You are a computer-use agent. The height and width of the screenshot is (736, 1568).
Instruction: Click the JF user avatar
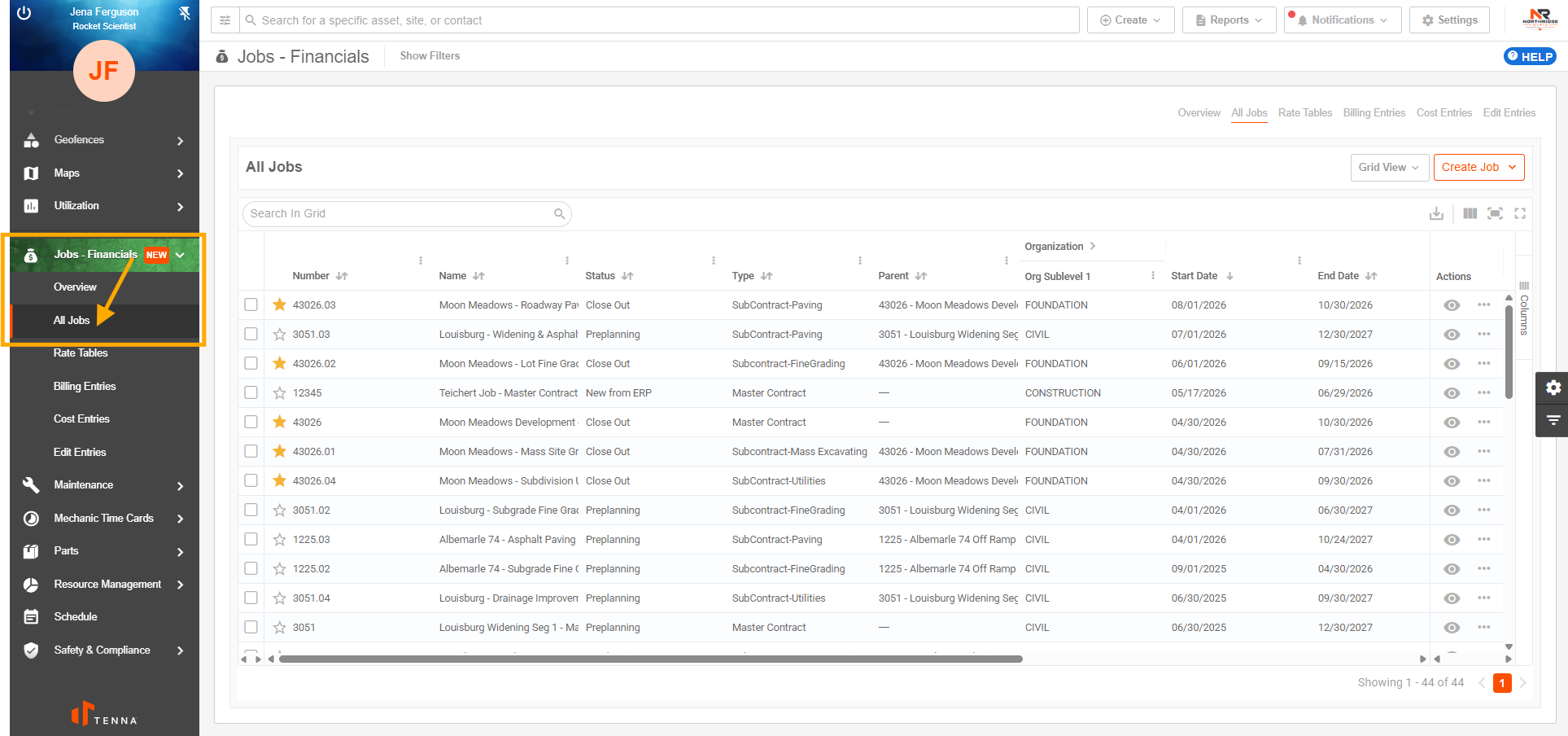pyautogui.click(x=104, y=71)
